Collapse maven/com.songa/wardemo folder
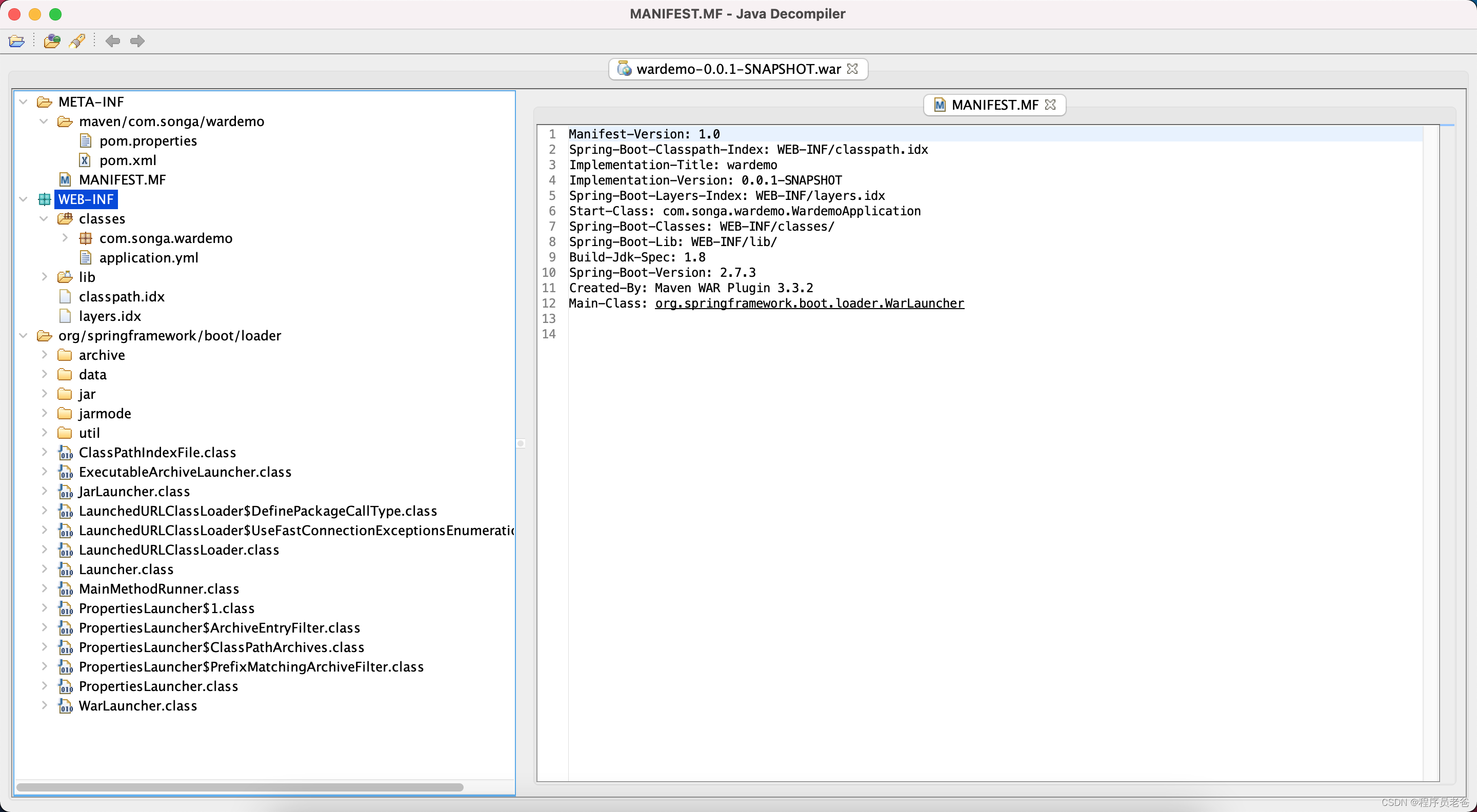The width and height of the screenshot is (1477, 812). click(x=44, y=121)
